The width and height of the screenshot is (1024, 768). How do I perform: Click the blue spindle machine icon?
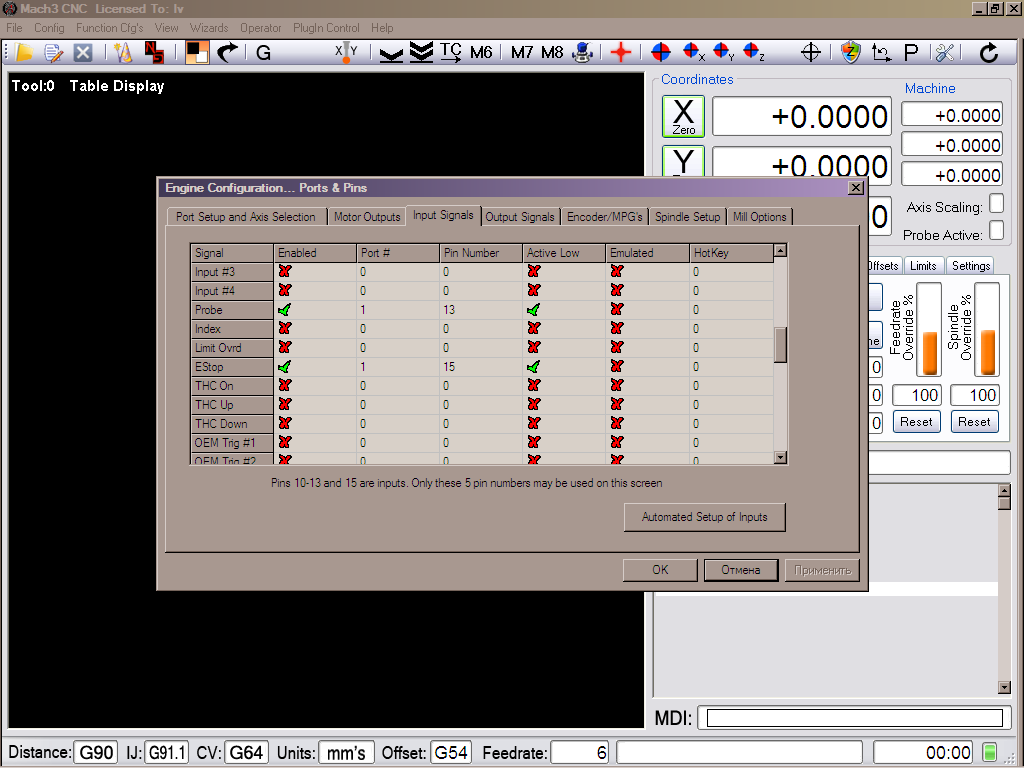point(582,52)
